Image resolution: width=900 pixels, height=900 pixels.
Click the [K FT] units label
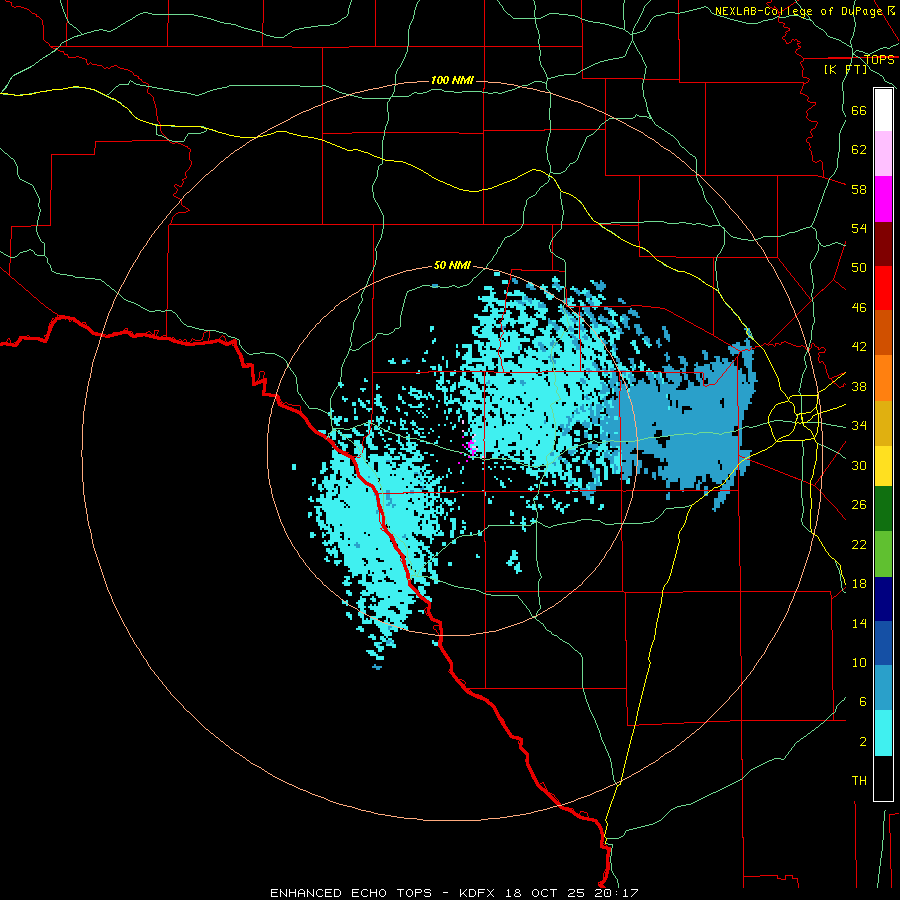tap(845, 69)
